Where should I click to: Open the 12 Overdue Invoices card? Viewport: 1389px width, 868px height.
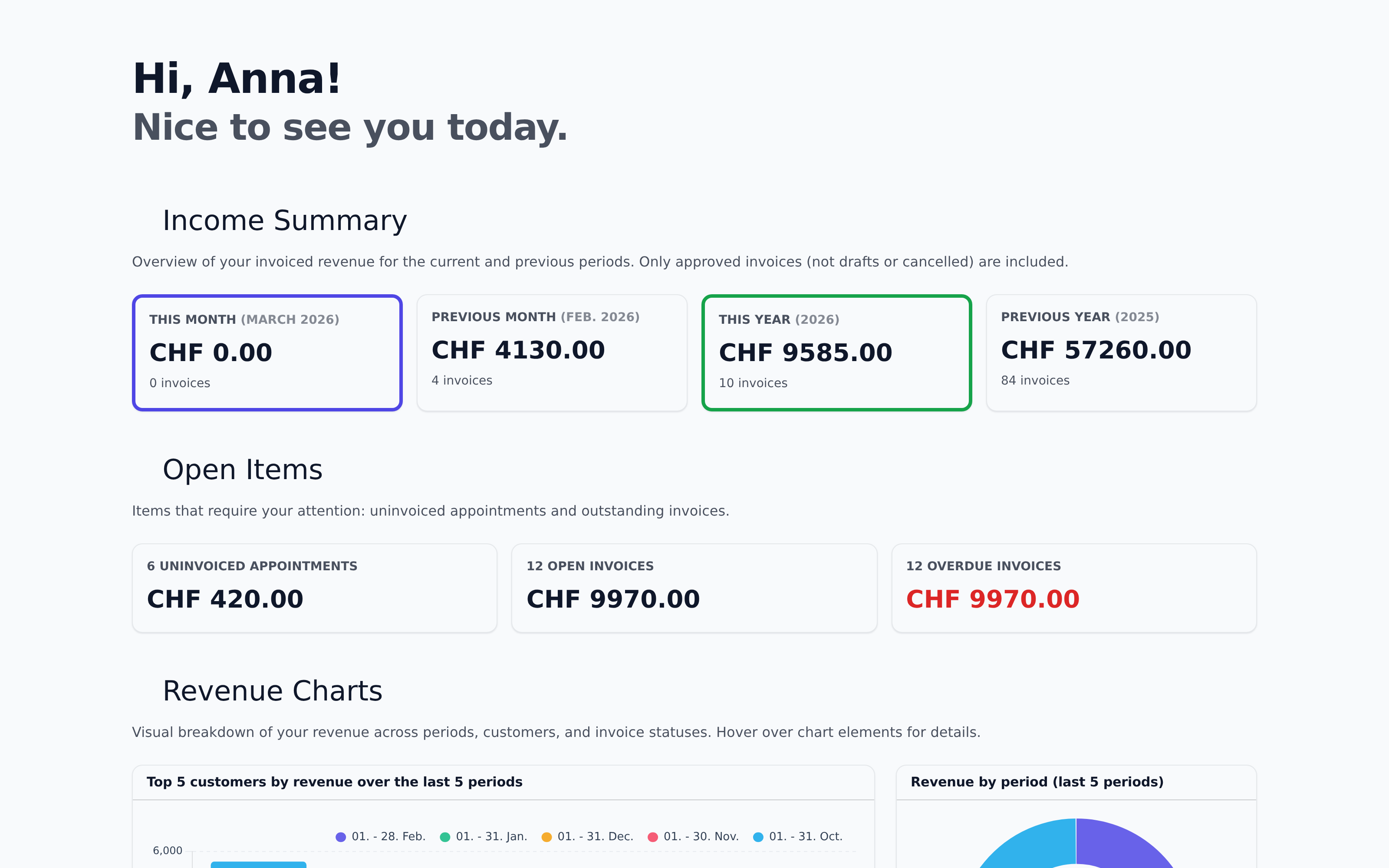pyautogui.click(x=1073, y=588)
